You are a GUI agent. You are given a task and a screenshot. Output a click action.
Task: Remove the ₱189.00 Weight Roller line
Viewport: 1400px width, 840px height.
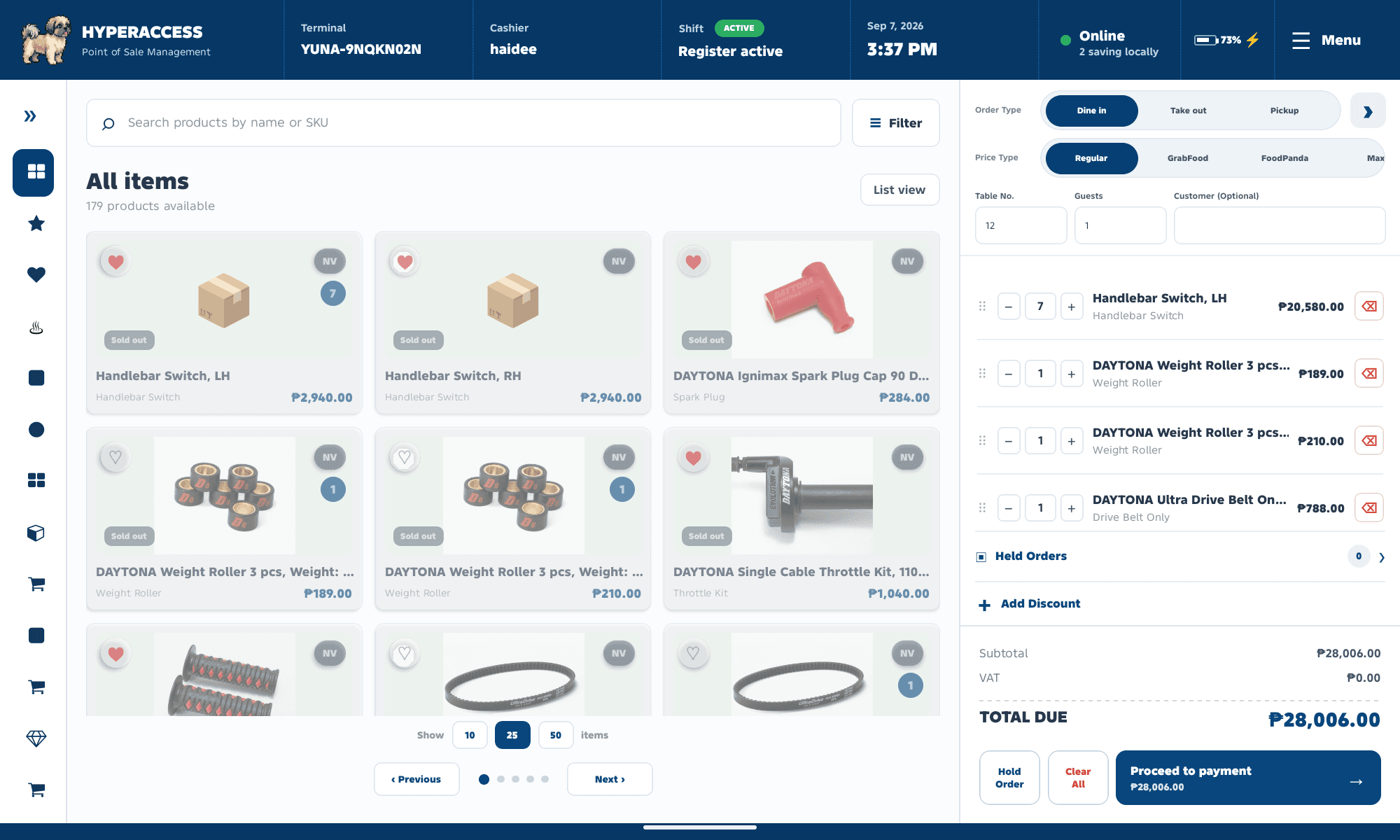[x=1369, y=373]
